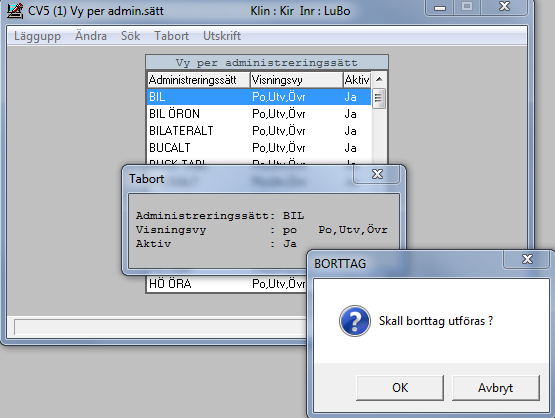Select the BILATERALT row

tap(259, 131)
